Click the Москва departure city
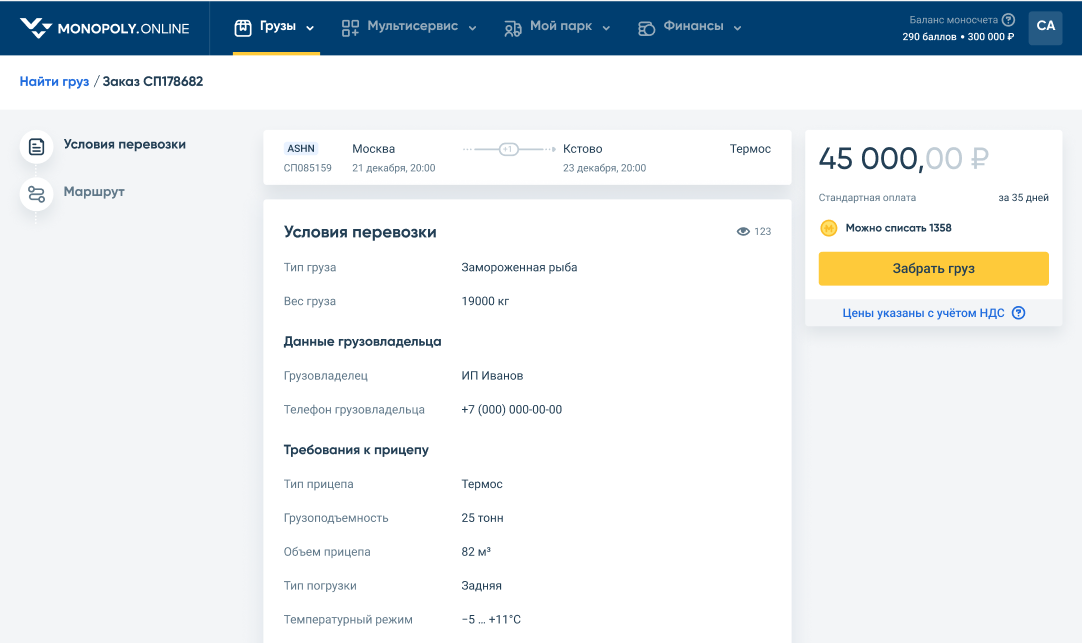The width and height of the screenshot is (1082, 643). 373,148
